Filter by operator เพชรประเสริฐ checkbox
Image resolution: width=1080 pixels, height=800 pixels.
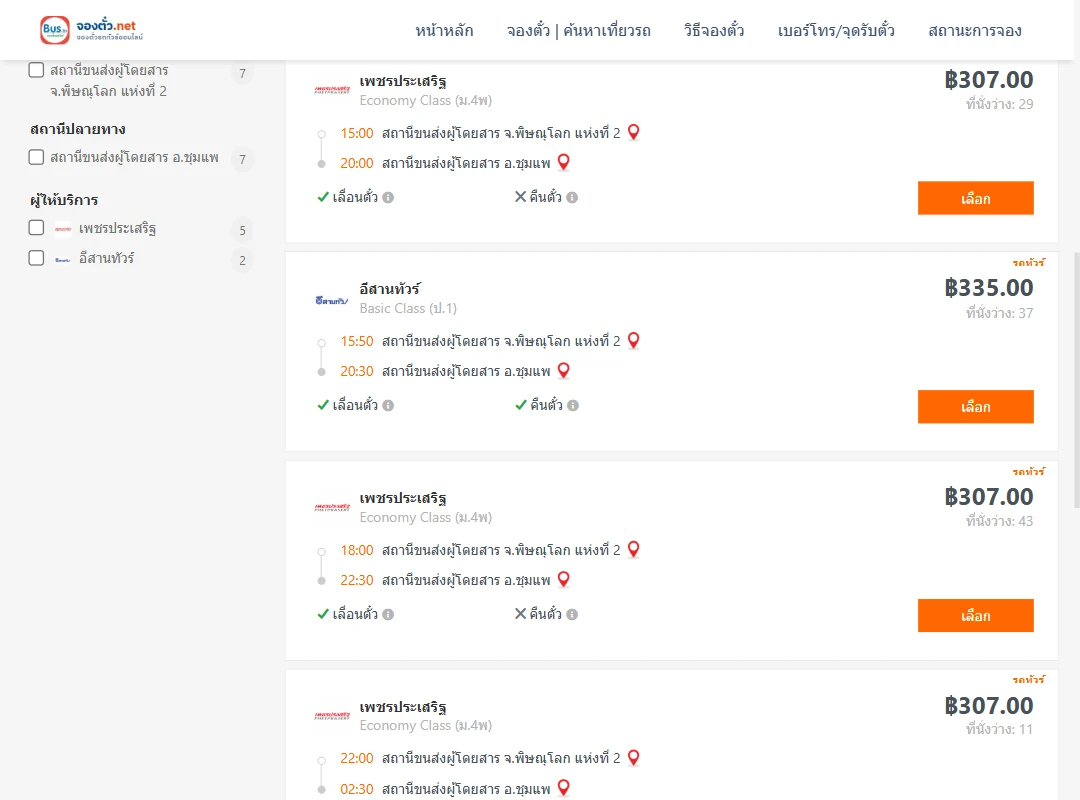pyautogui.click(x=37, y=227)
